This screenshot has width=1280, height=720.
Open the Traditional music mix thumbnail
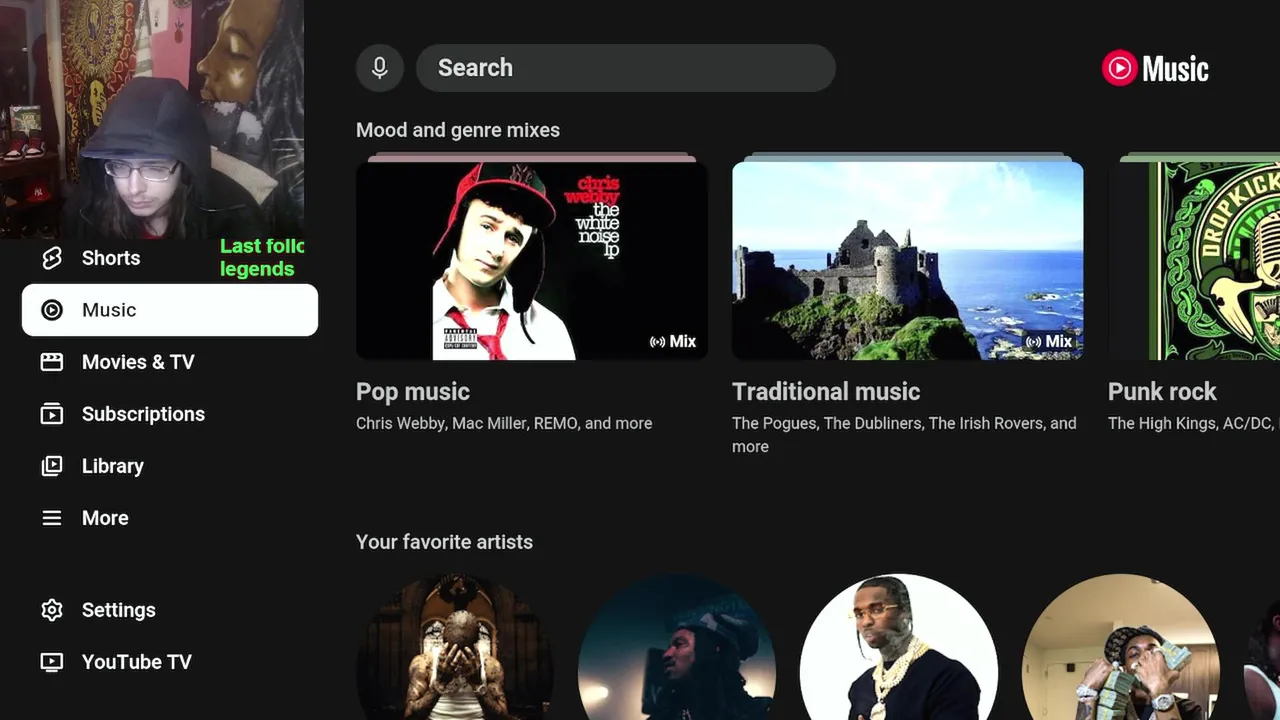907,260
